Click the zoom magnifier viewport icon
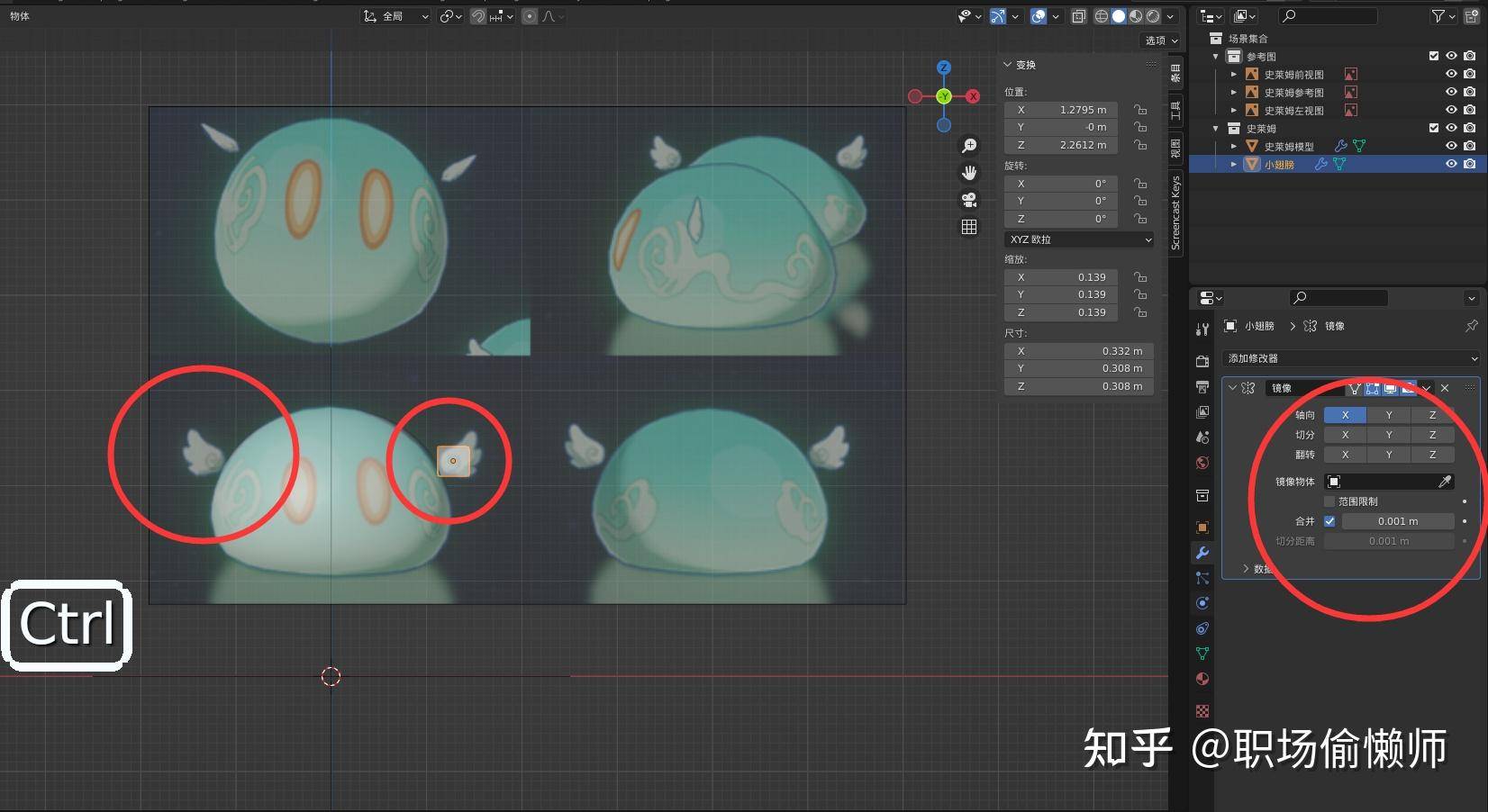This screenshot has height=812, width=1488. pos(969,146)
